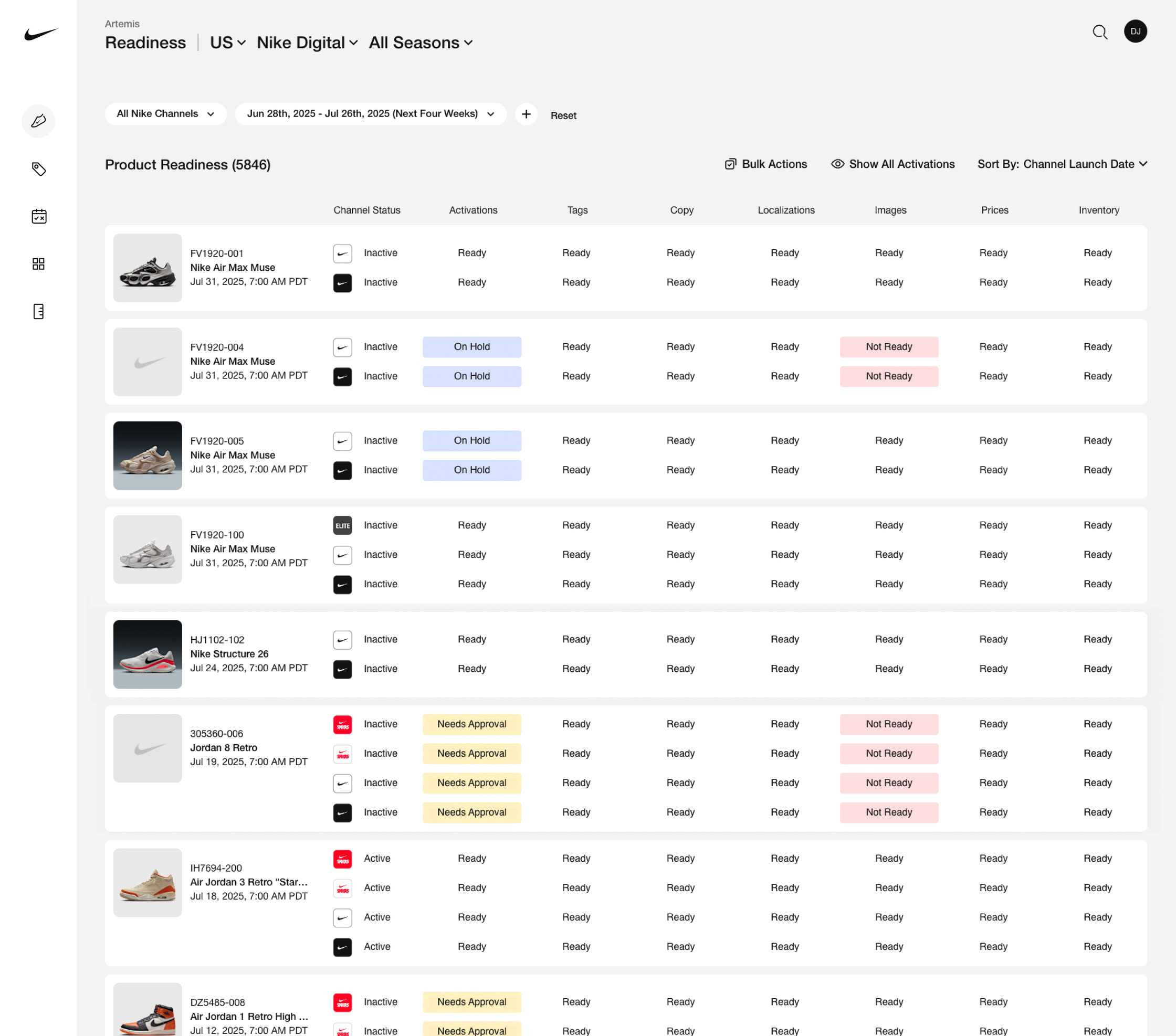This screenshot has height=1036, width=1176.
Task: Open Jordan 8 Retro product name
Action: pos(224,748)
